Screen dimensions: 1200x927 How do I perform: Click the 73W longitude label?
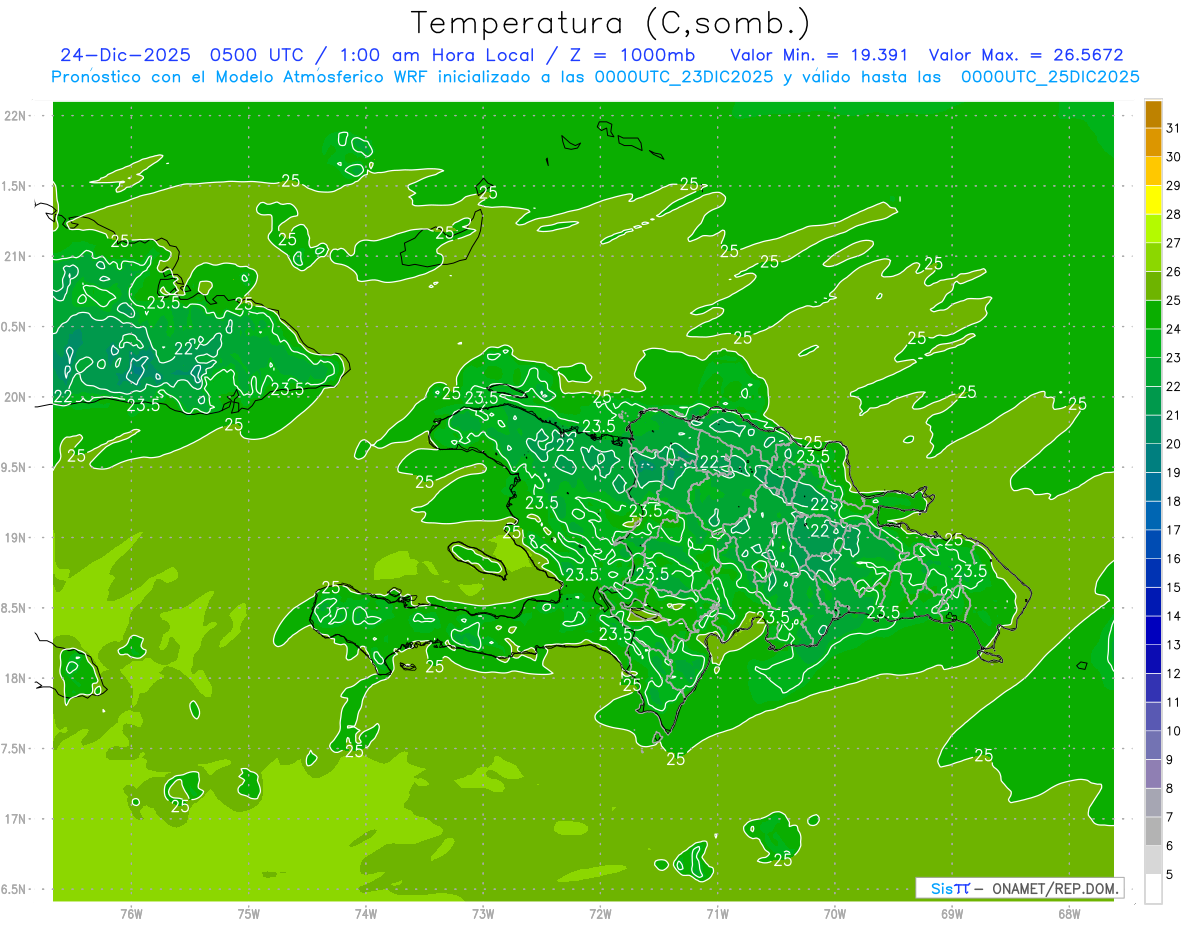coord(483,914)
